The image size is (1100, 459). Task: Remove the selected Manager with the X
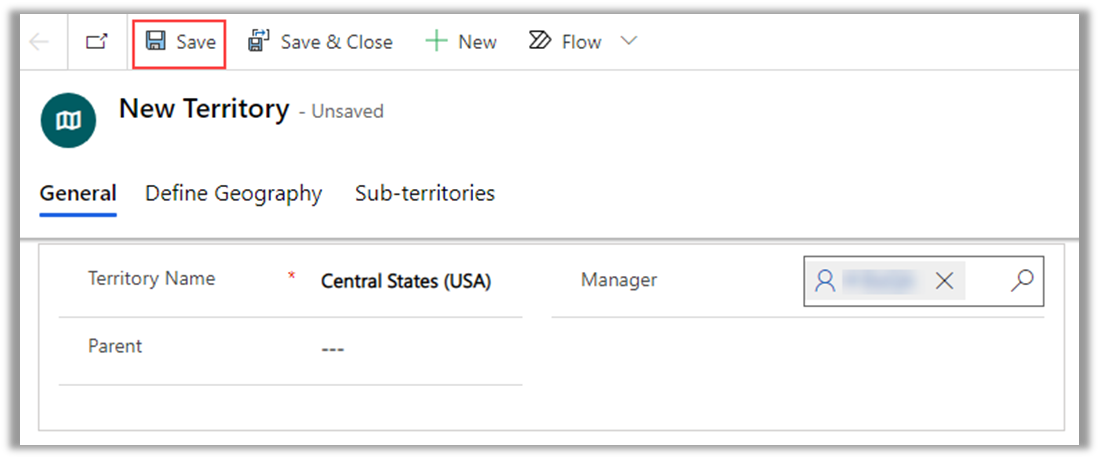(944, 281)
